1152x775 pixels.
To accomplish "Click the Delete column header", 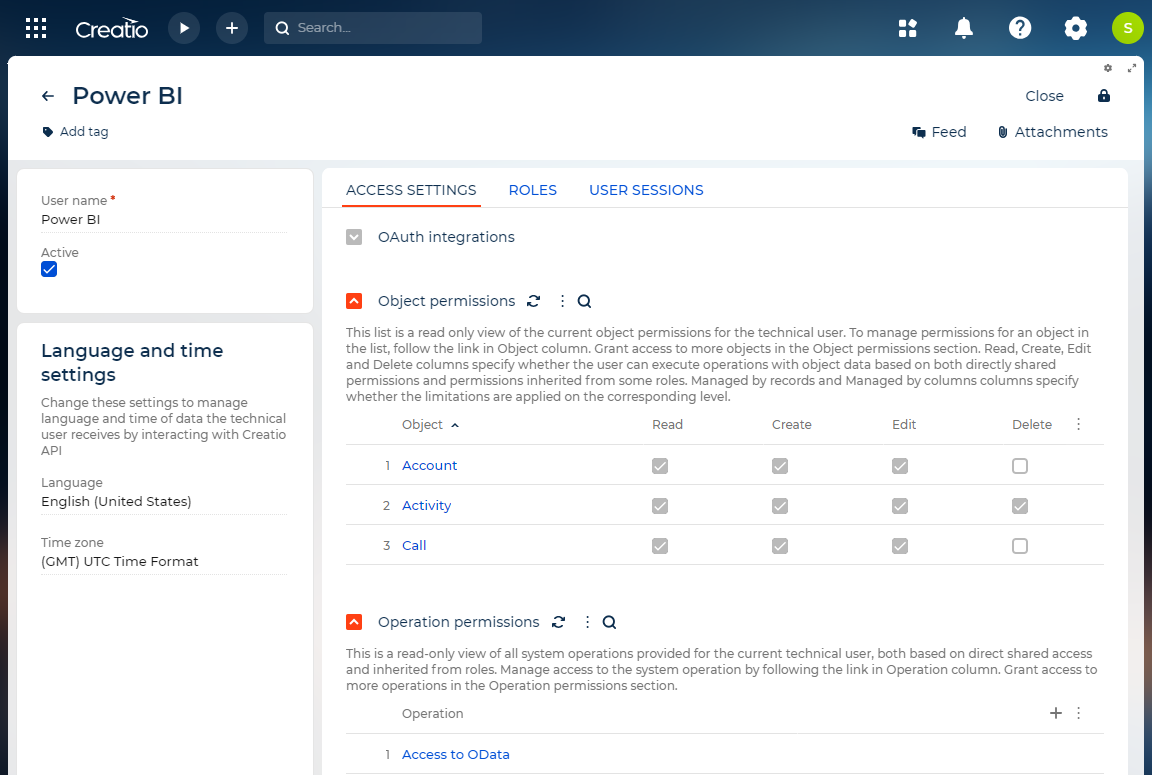I will (x=1032, y=425).
